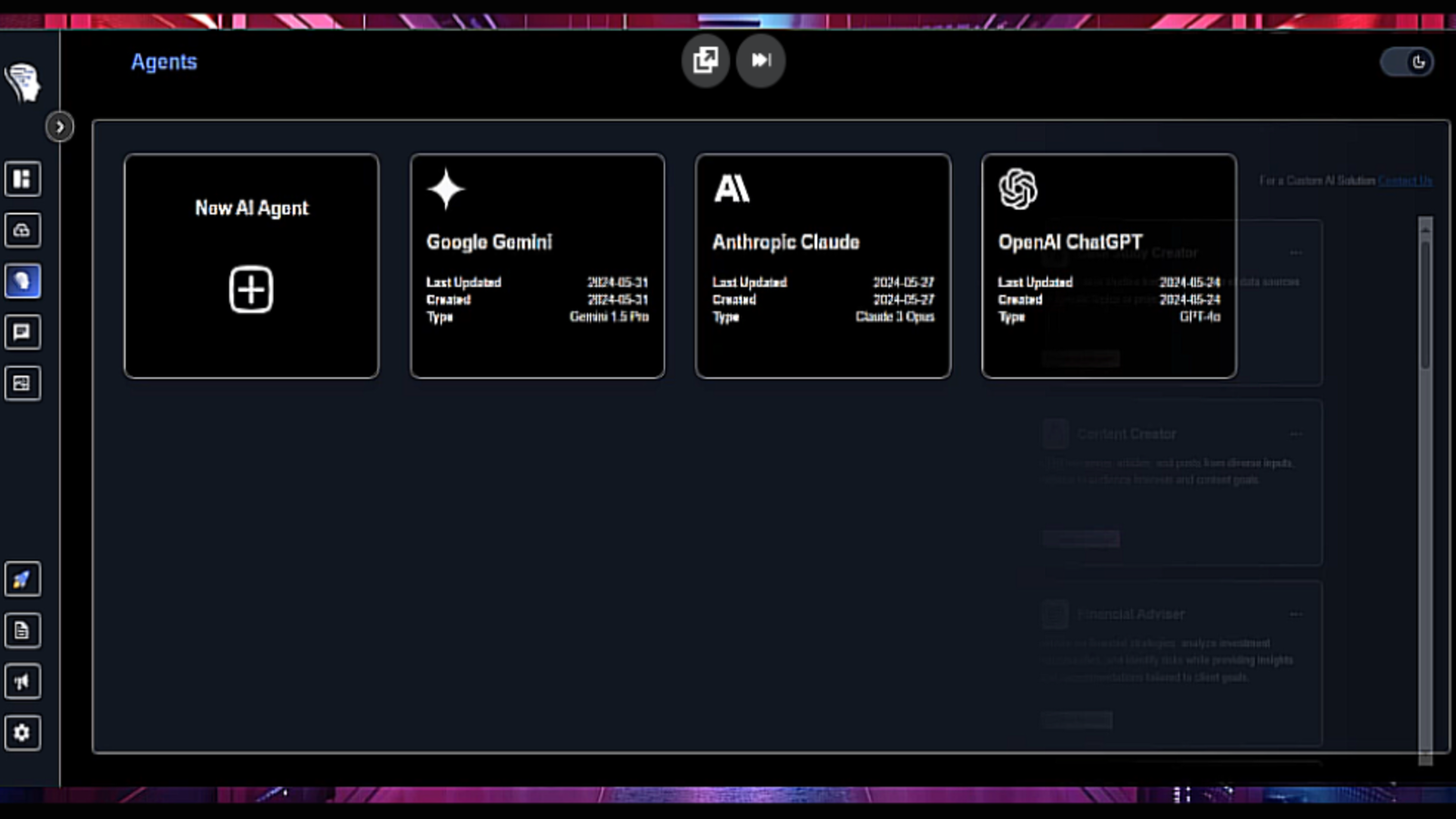This screenshot has width=1456, height=819.
Task: Click the 'GPT-4o' type value
Action: 1200,317
